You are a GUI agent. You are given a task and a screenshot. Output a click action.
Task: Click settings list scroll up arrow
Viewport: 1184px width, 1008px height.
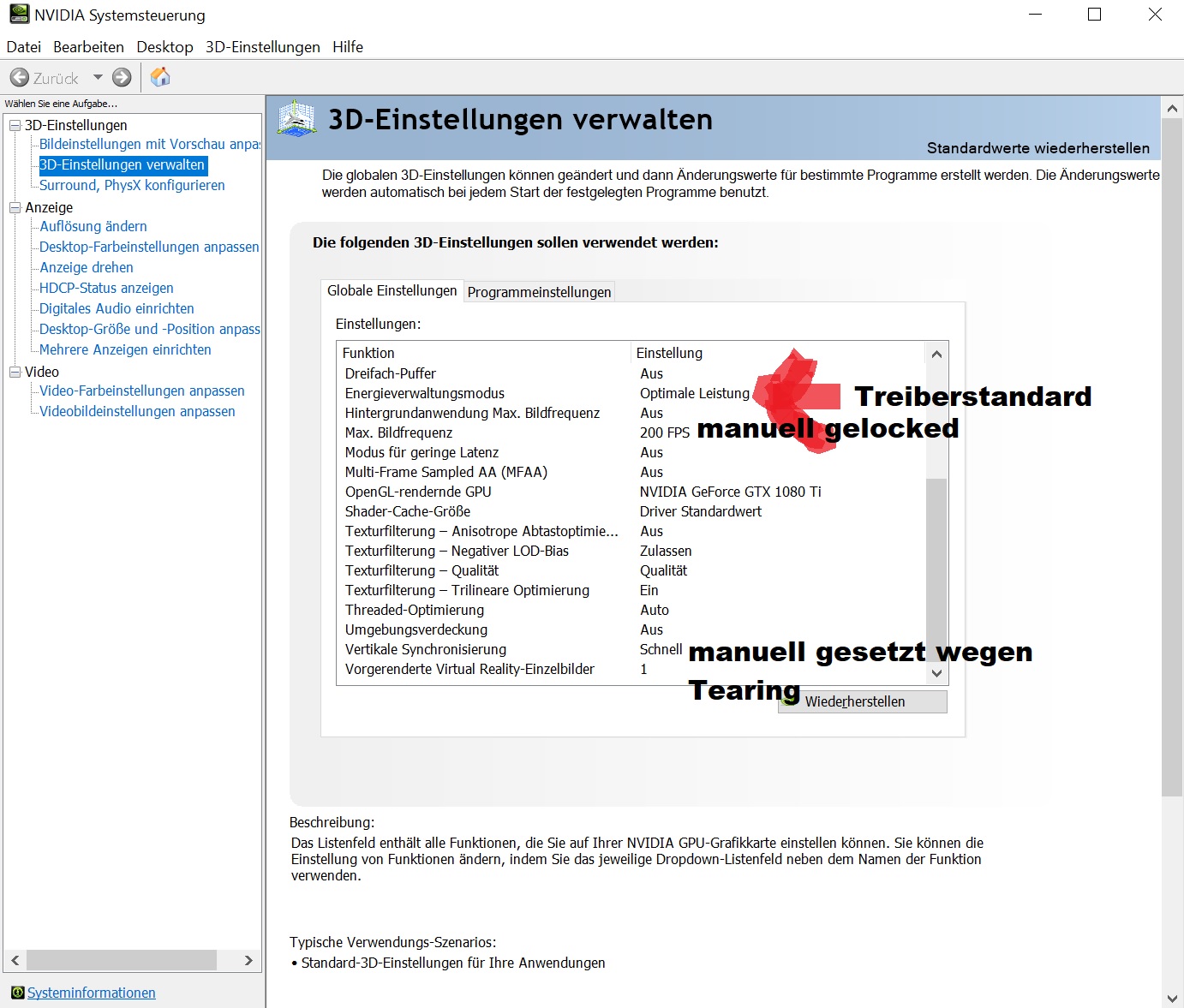point(936,354)
